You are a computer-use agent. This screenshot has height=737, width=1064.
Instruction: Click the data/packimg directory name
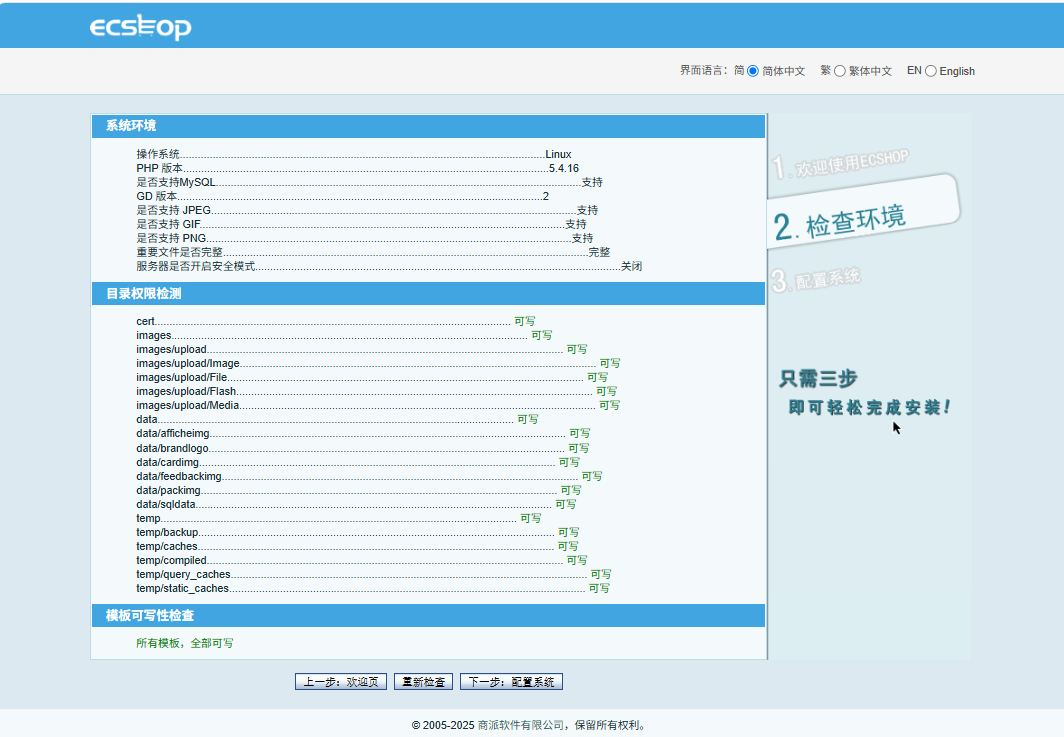click(168, 490)
